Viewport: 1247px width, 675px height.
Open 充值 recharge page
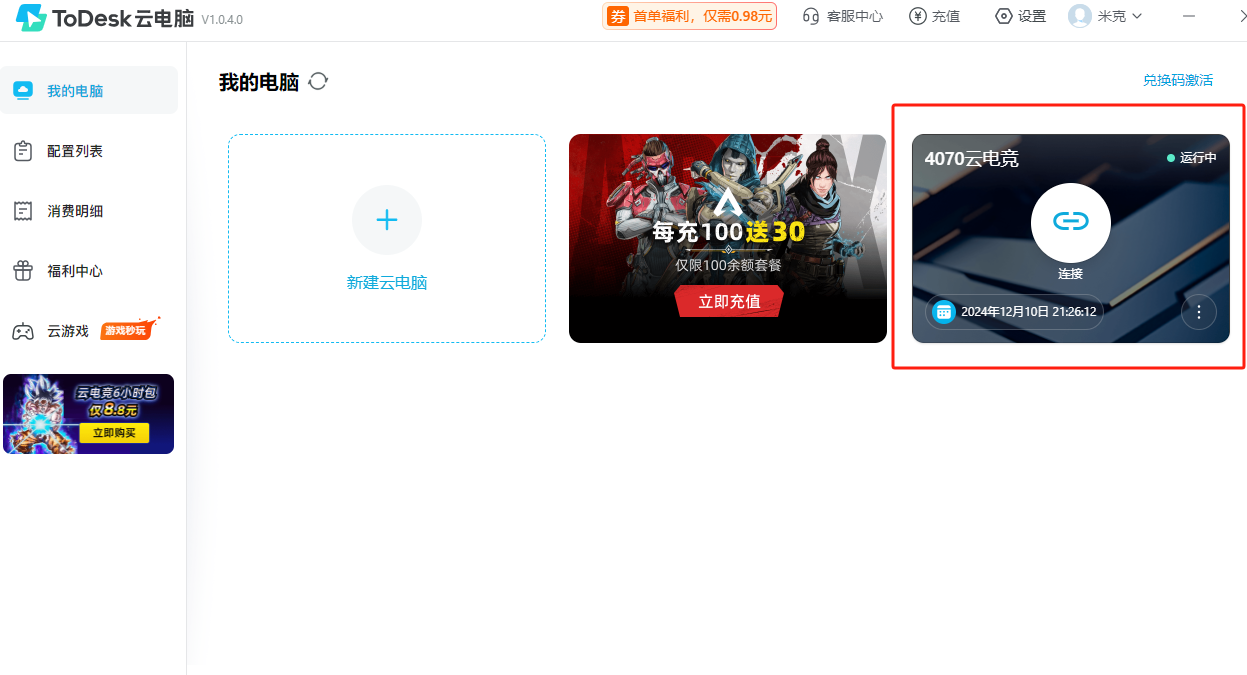946,16
